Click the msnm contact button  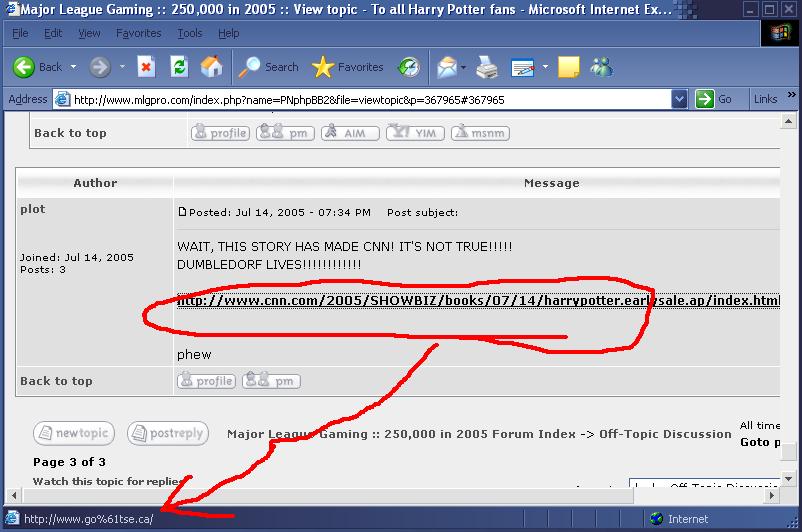coord(480,133)
